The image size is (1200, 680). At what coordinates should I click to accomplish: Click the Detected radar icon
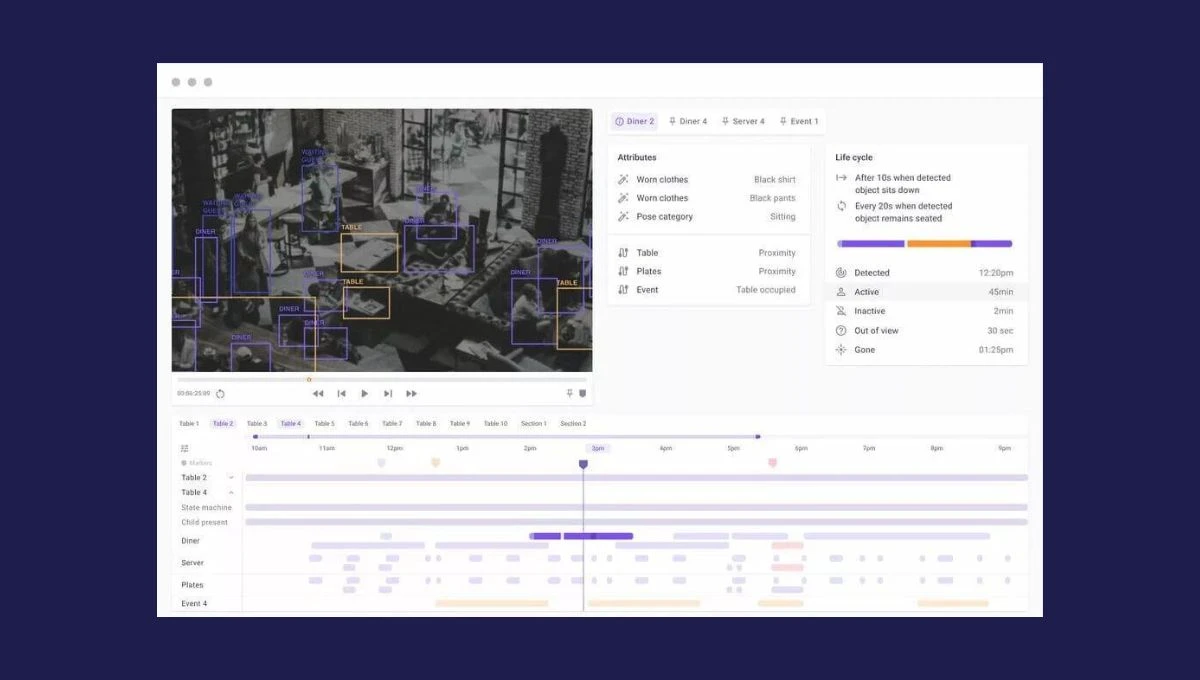tap(841, 273)
